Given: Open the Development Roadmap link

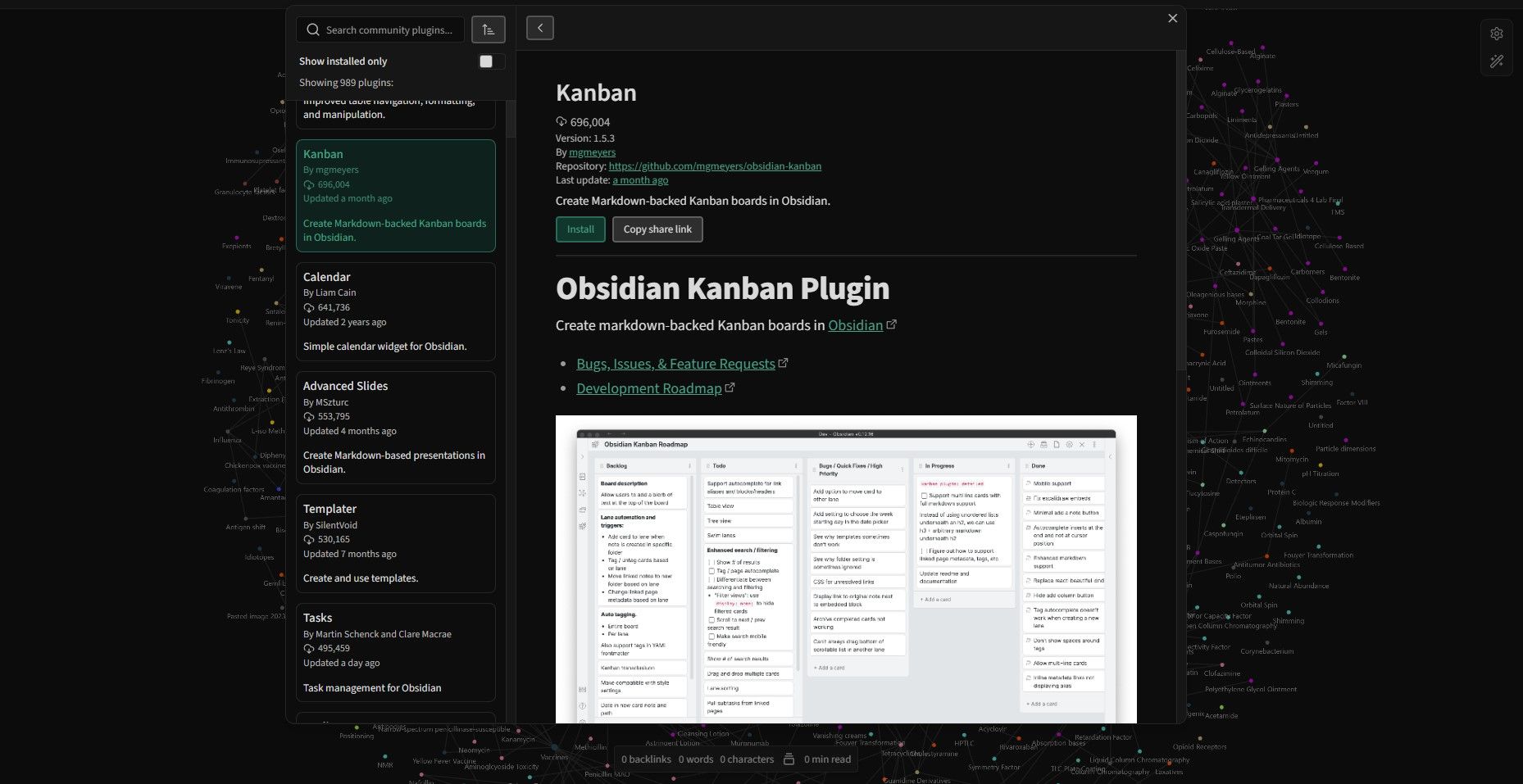Looking at the screenshot, I should pyautogui.click(x=648, y=387).
